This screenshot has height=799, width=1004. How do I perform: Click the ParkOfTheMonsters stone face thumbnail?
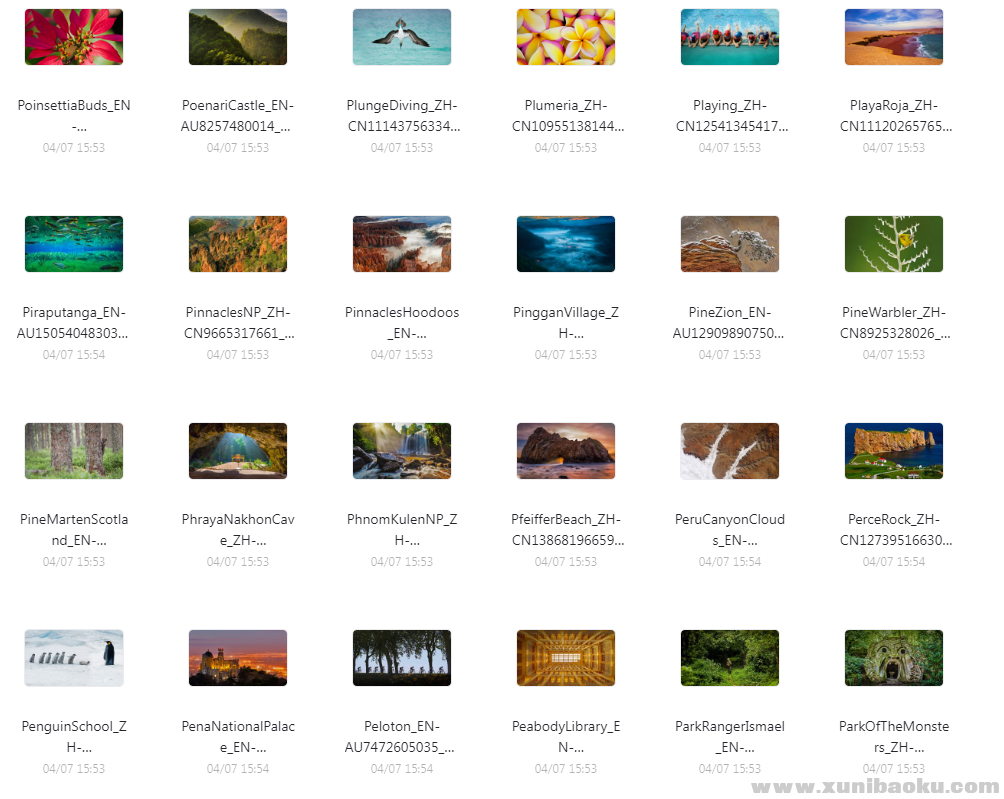click(894, 658)
